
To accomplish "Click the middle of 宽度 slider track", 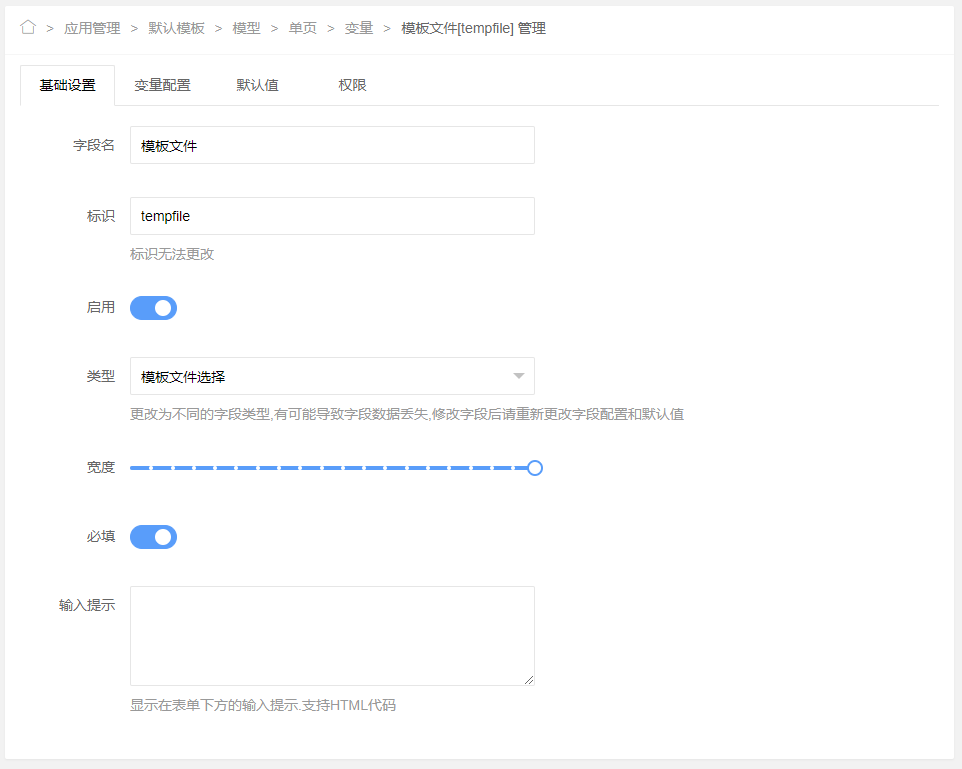I will [x=332, y=468].
